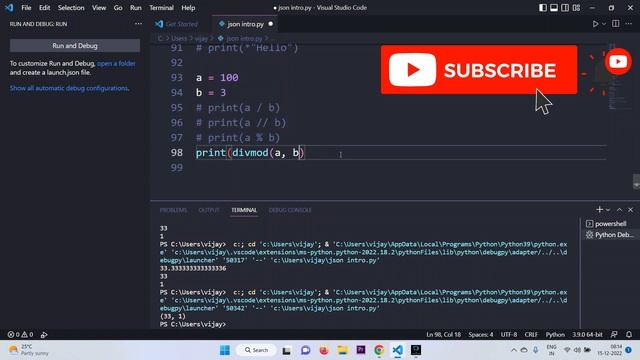Select the json intro.py editor tab
Viewport: 640px width, 360px height.
245,24
